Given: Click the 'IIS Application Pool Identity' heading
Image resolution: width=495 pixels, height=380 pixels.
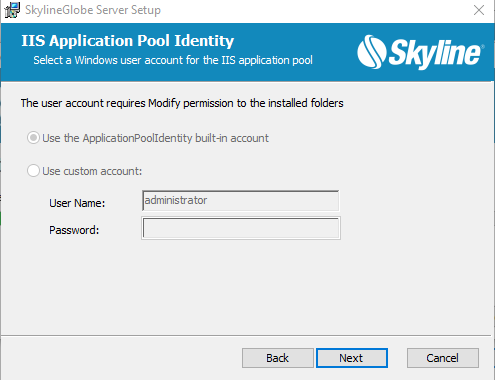Looking at the screenshot, I should pos(128,41).
